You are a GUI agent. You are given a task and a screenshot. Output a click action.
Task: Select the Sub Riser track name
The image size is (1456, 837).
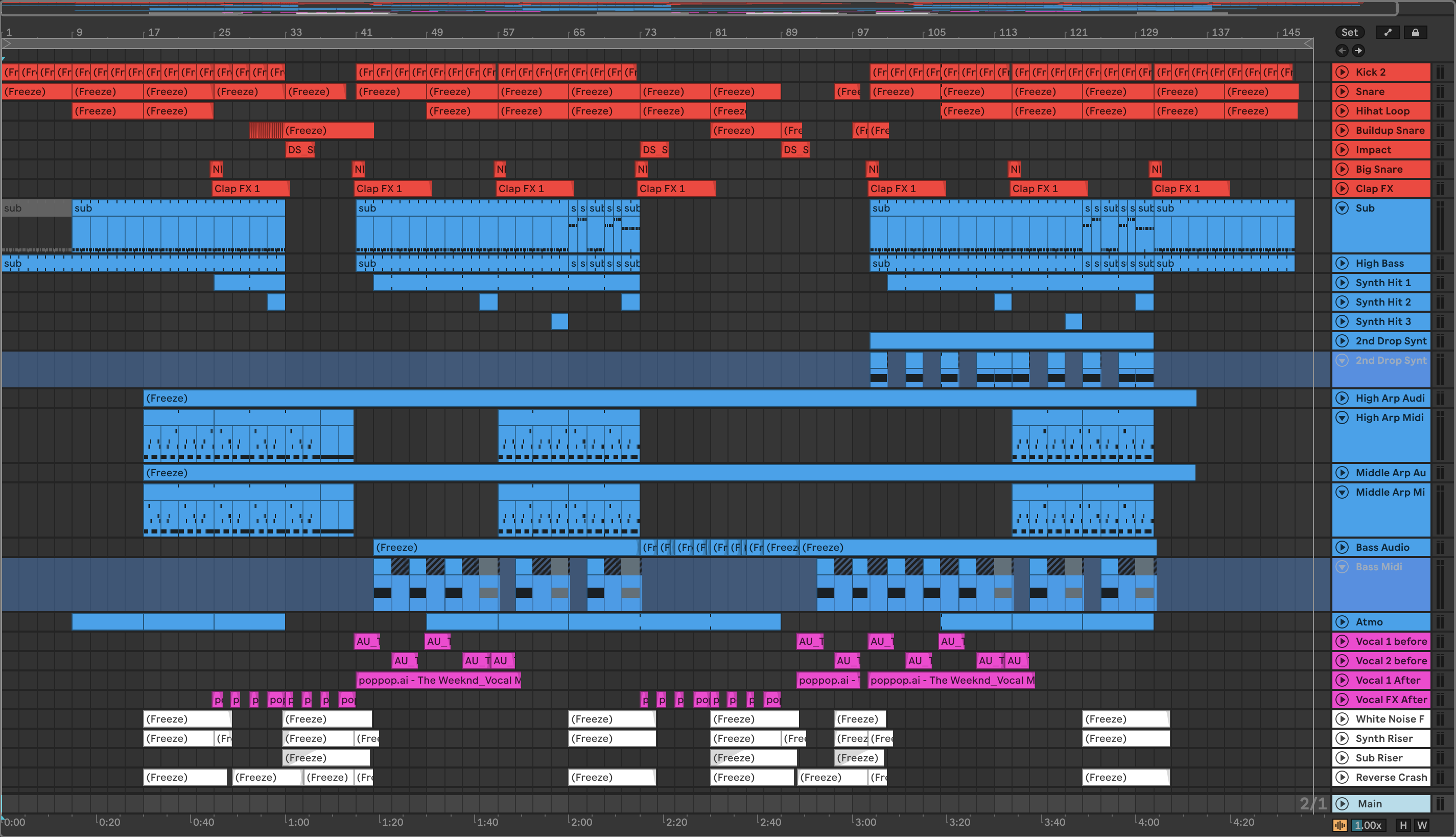click(1379, 758)
